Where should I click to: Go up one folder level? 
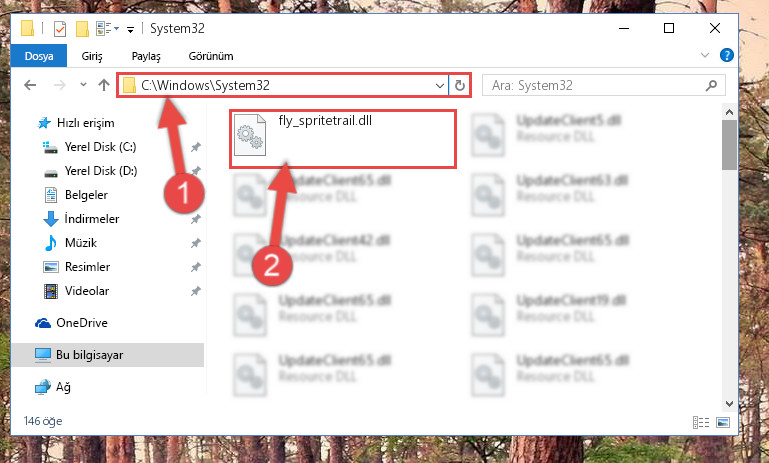[x=103, y=85]
